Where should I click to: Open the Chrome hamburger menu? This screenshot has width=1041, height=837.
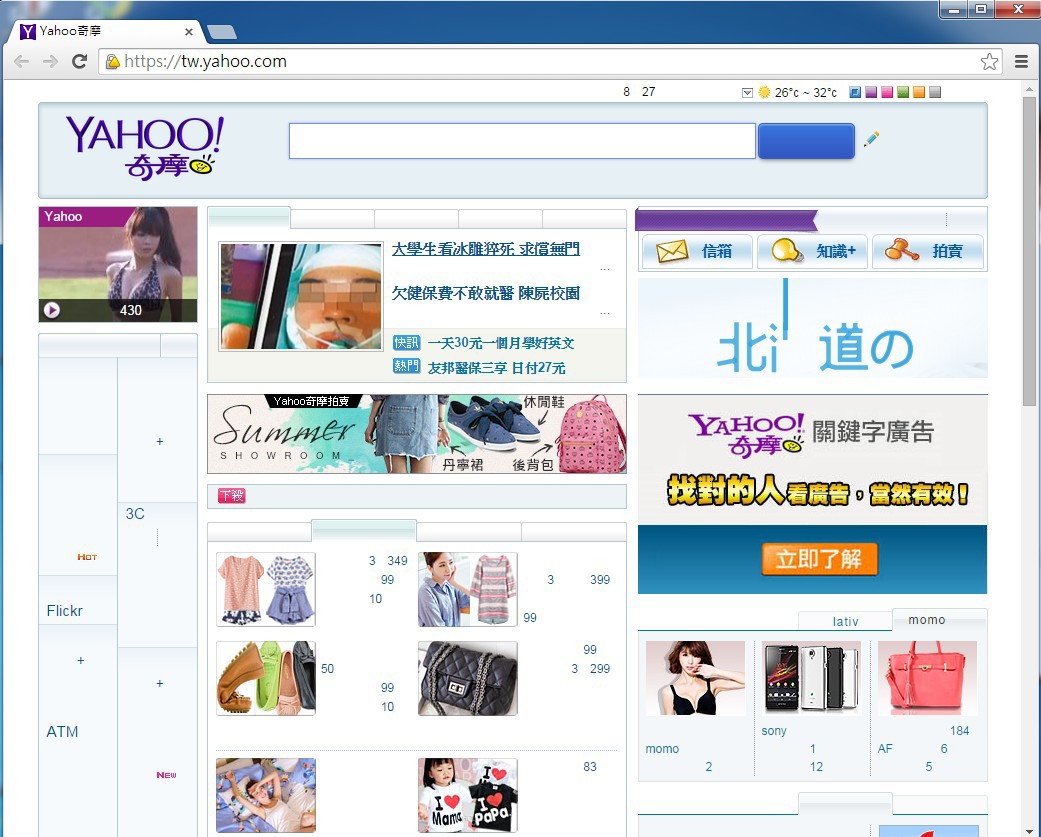coord(1022,62)
